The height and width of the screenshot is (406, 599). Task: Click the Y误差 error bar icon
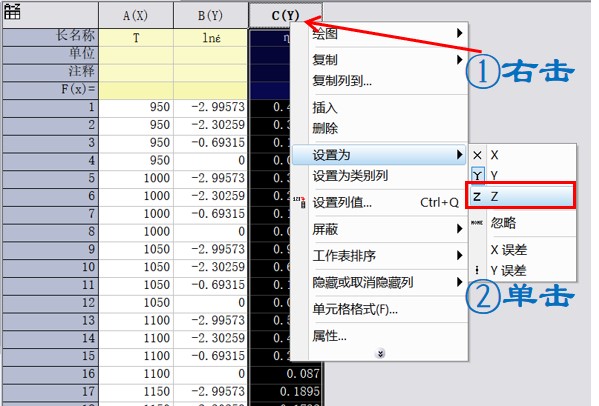(x=477, y=270)
